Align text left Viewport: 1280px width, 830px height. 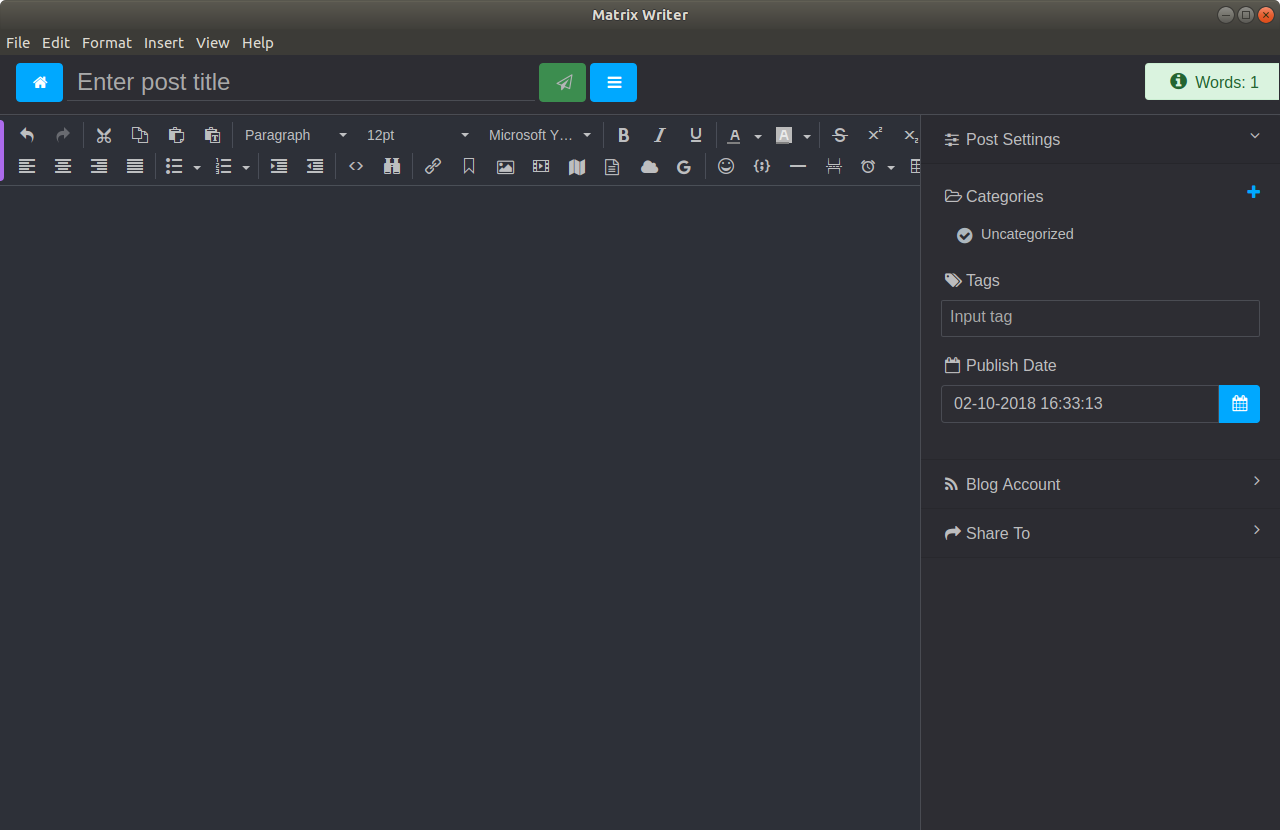[x=27, y=167]
